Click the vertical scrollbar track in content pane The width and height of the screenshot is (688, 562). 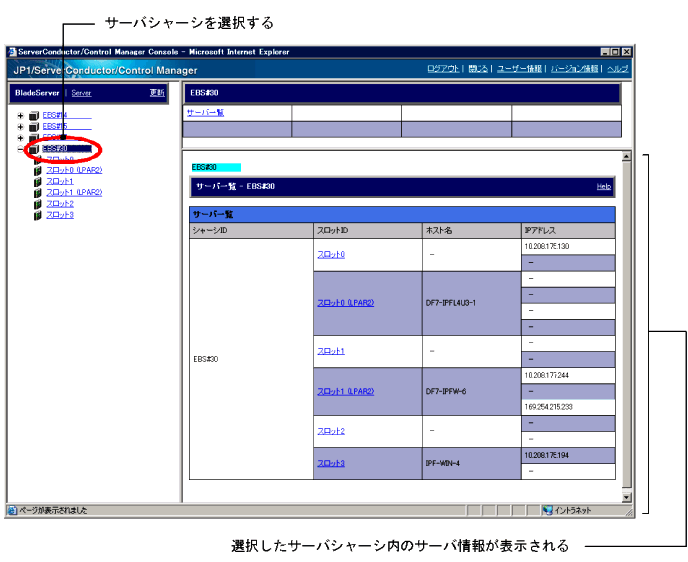coord(627,326)
